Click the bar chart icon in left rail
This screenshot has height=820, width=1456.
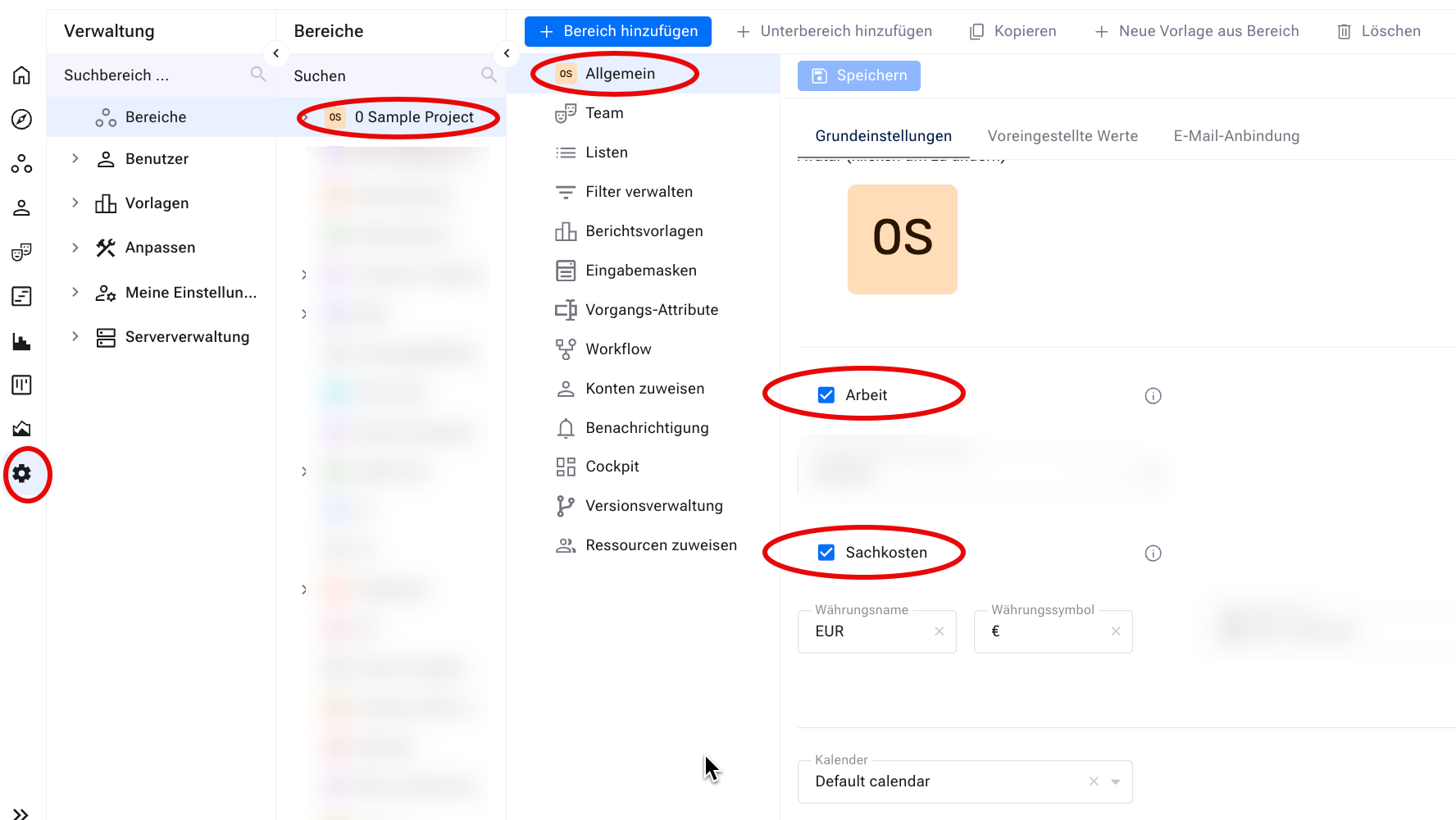tap(22, 341)
